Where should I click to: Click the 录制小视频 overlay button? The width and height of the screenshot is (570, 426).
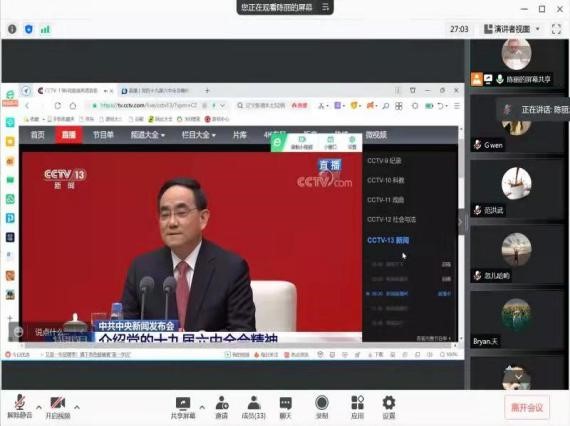click(302, 142)
